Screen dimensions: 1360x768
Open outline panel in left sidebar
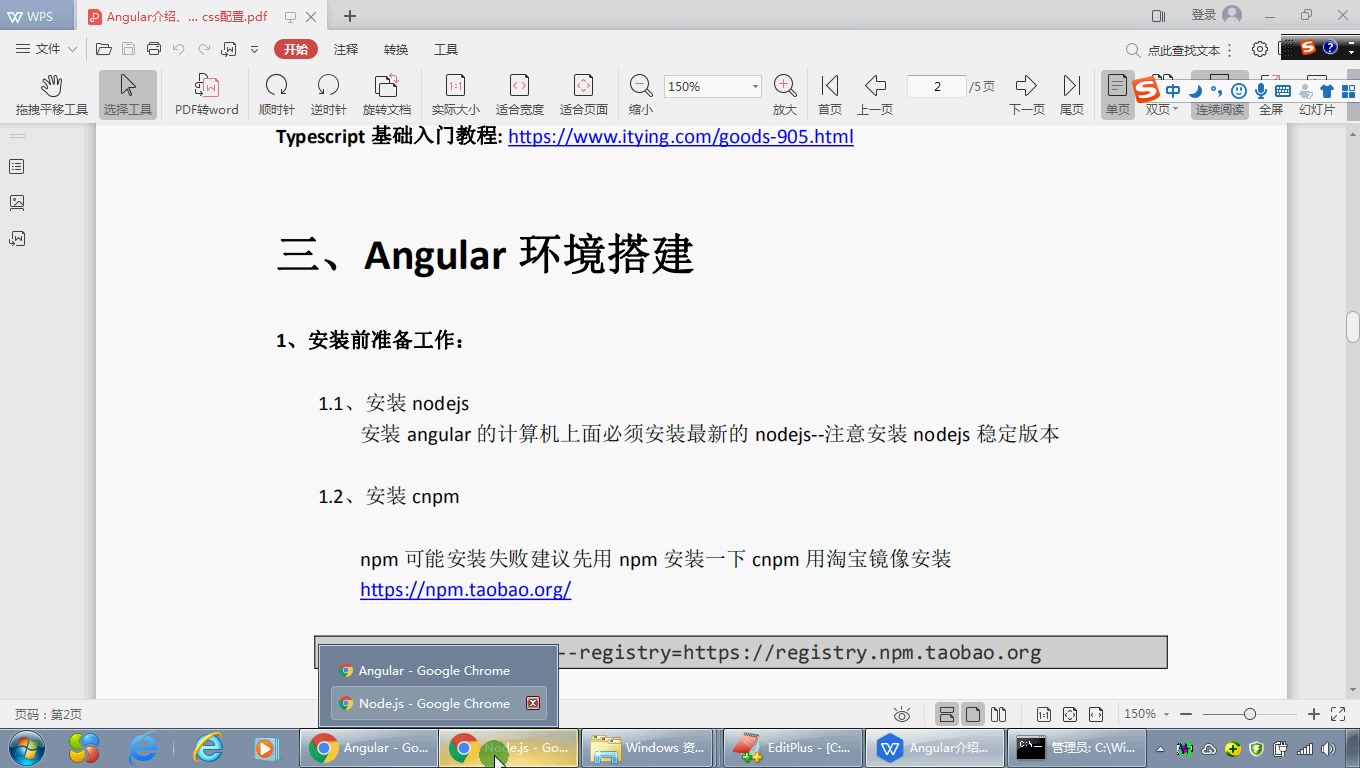[x=17, y=167]
